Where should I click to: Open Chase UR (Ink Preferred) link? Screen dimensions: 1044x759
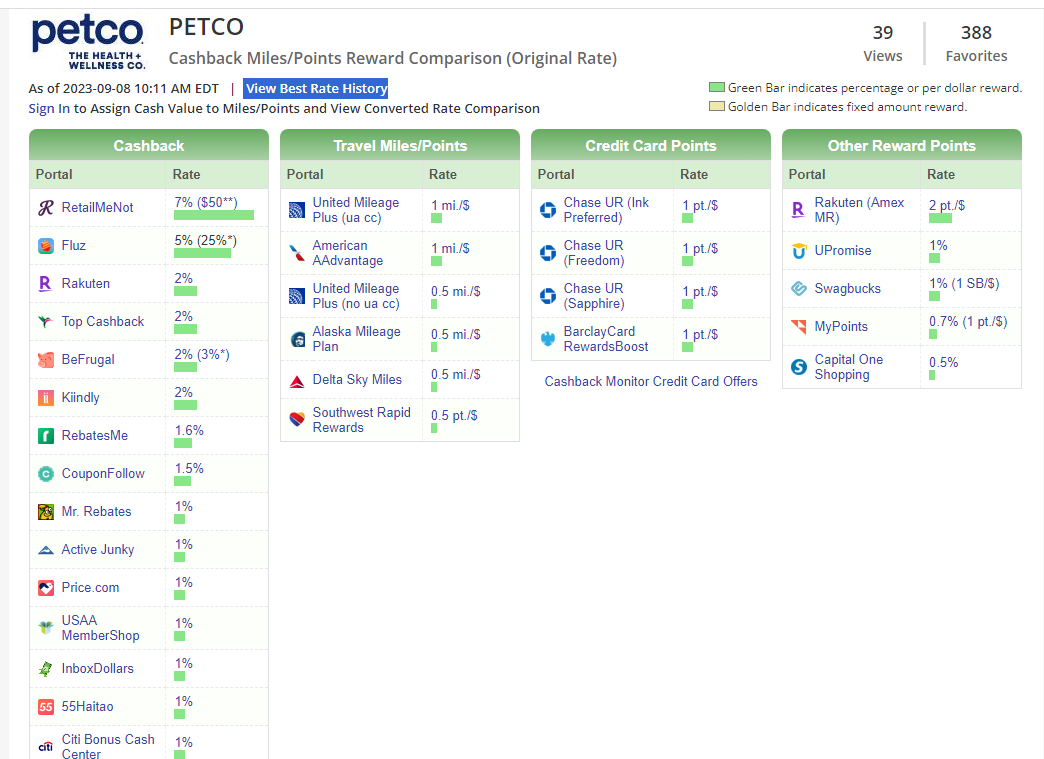coord(606,210)
